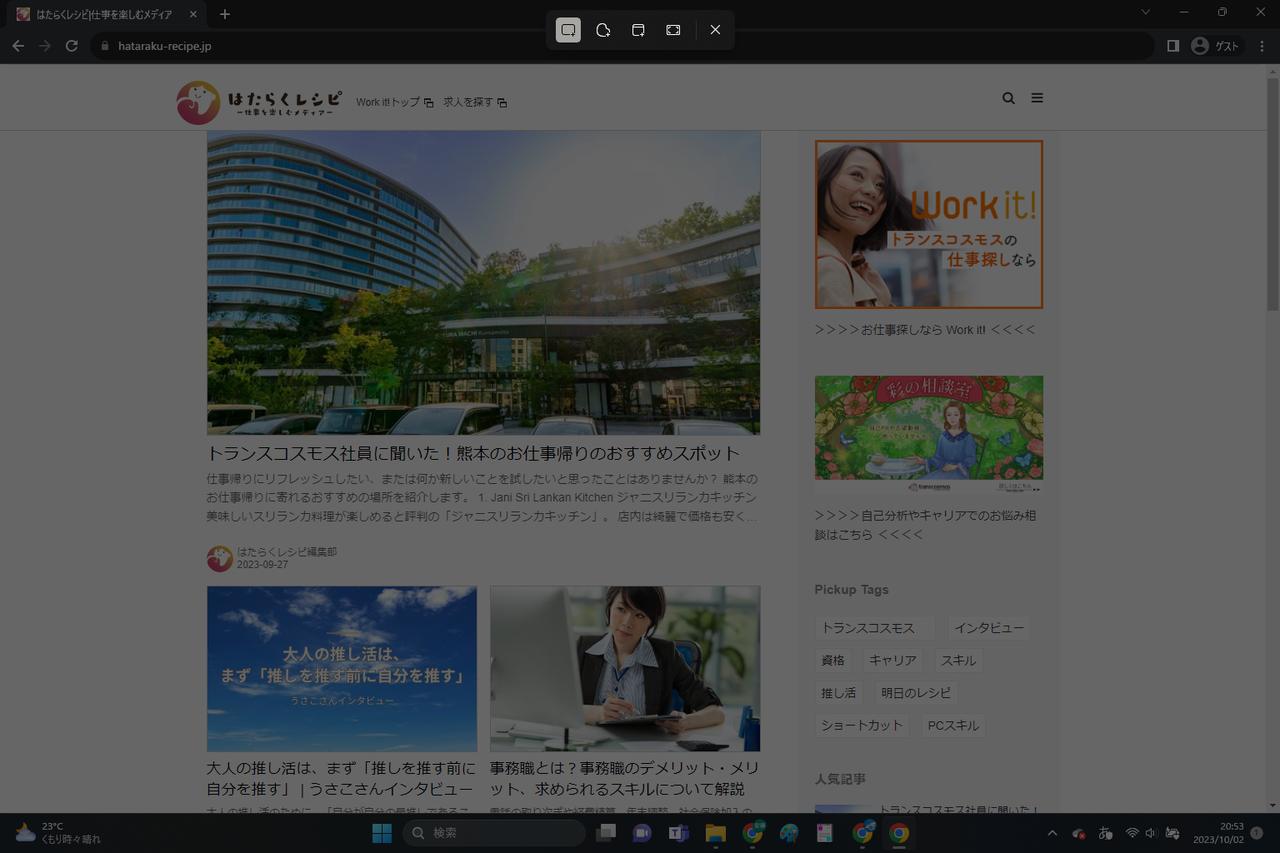Image resolution: width=1280 pixels, height=853 pixels.
Task: Open a new browser tab
Action: click(x=225, y=14)
